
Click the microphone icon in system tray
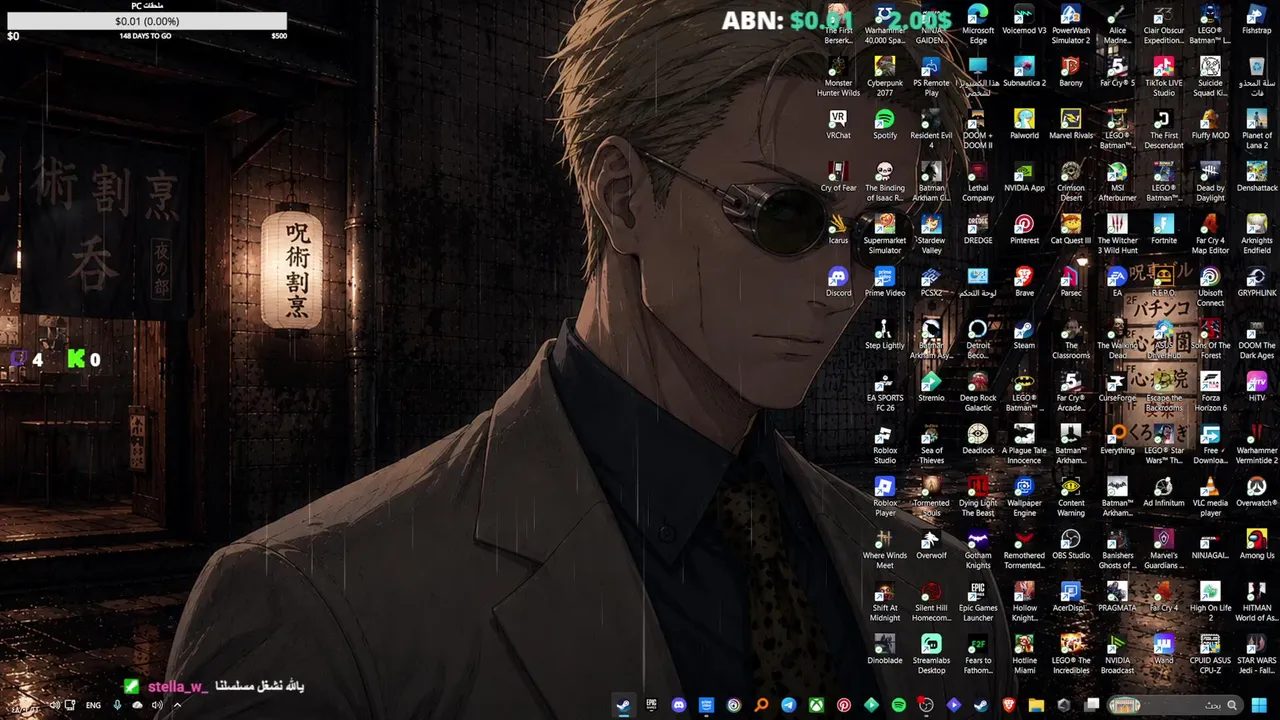(x=117, y=705)
